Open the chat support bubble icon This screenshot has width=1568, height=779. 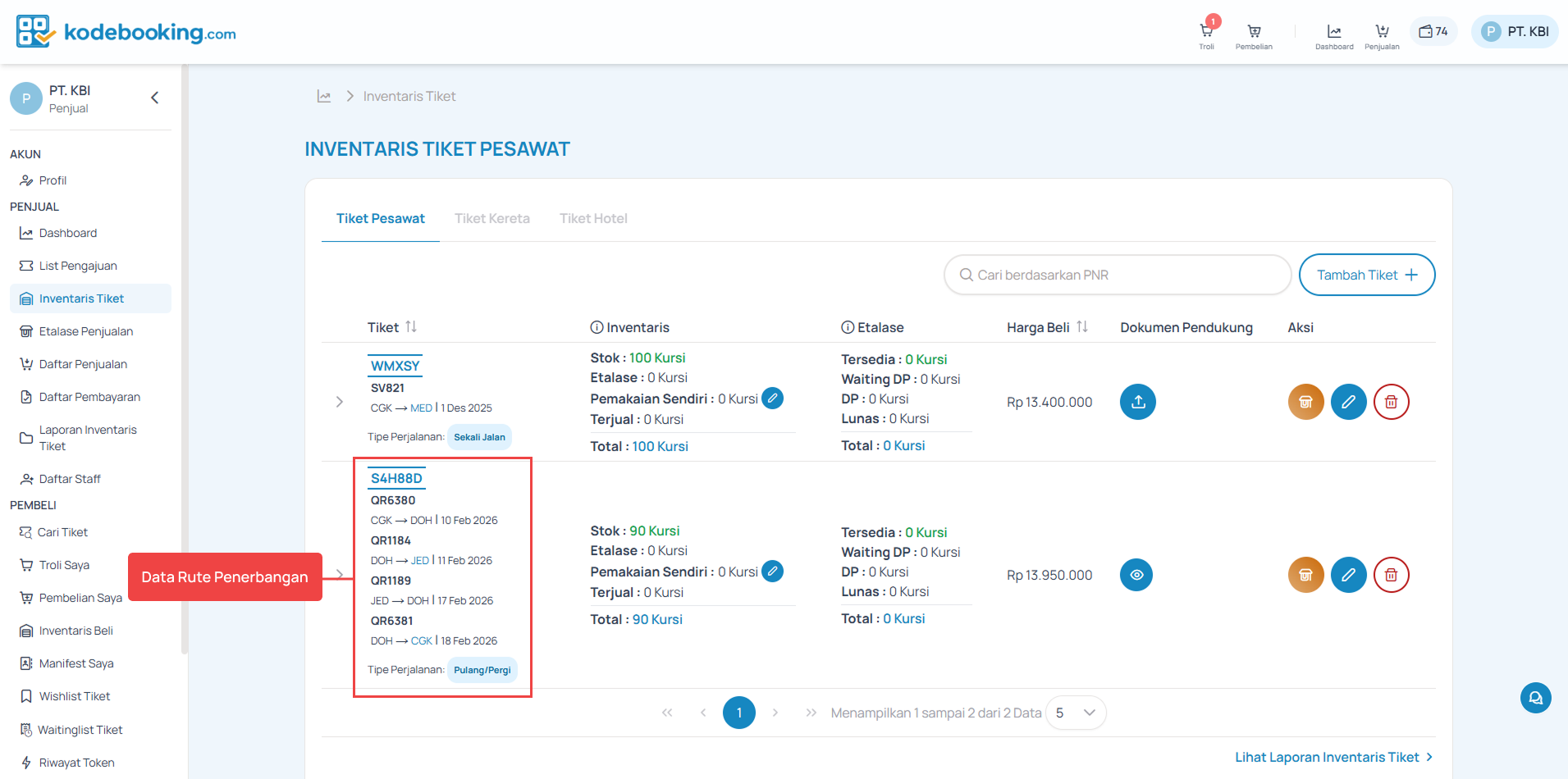coord(1535,698)
